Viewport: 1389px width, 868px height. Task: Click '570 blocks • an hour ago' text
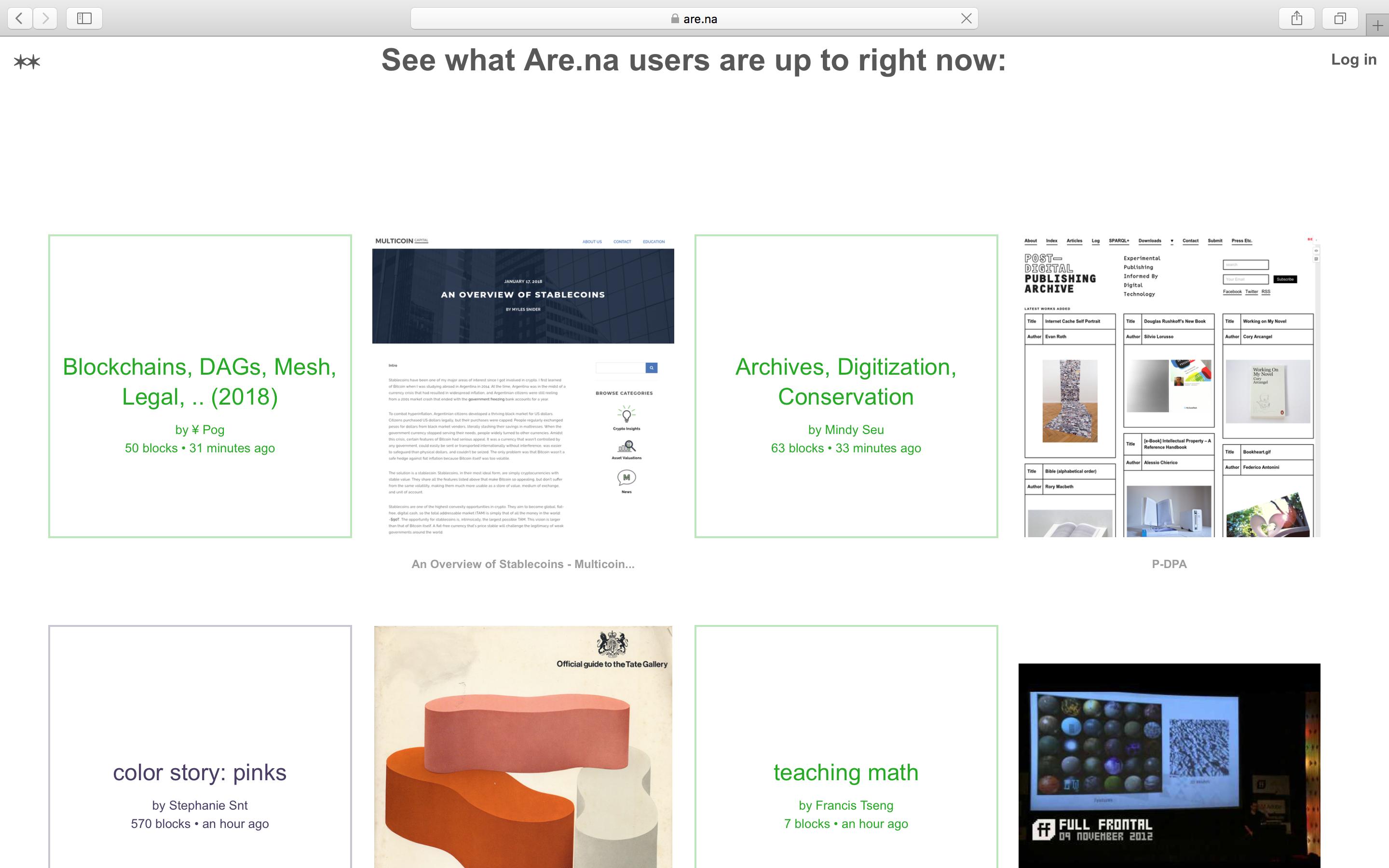[200, 823]
